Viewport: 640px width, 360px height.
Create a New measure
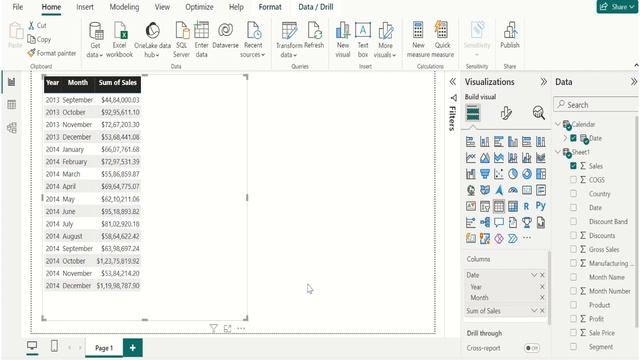point(418,40)
